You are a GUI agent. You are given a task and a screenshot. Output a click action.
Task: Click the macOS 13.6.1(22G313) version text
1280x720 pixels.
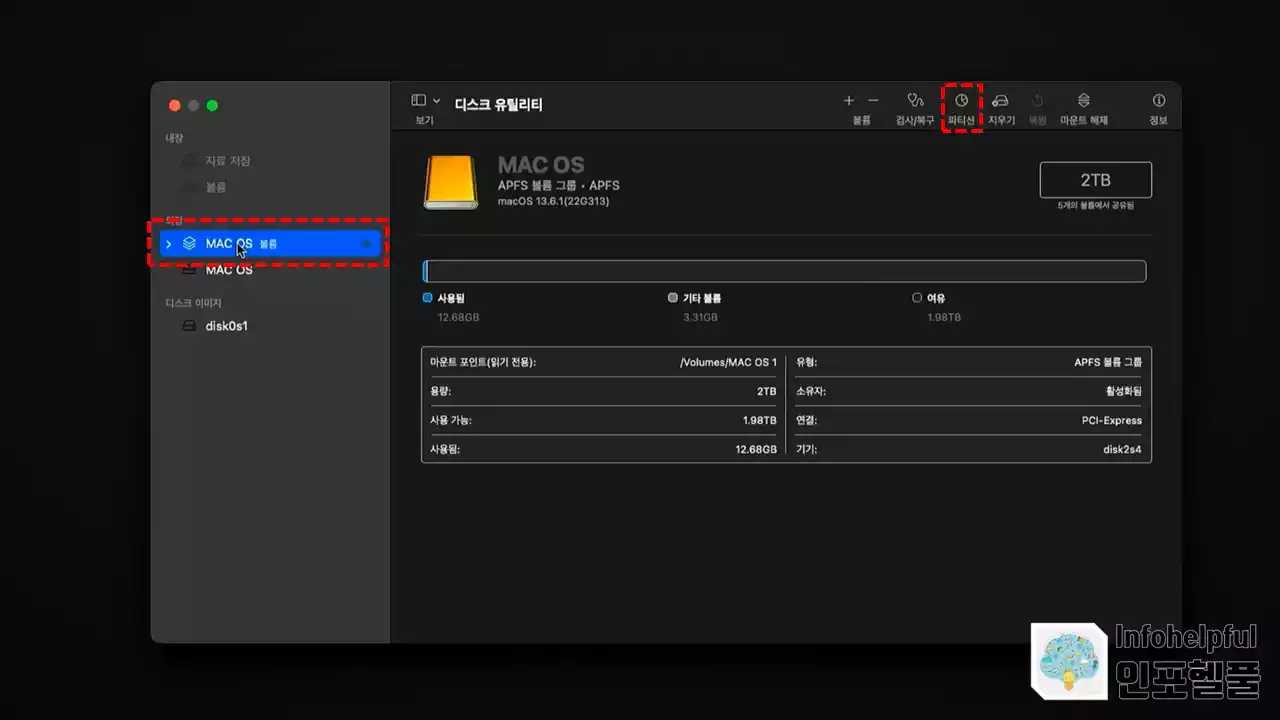coord(553,201)
